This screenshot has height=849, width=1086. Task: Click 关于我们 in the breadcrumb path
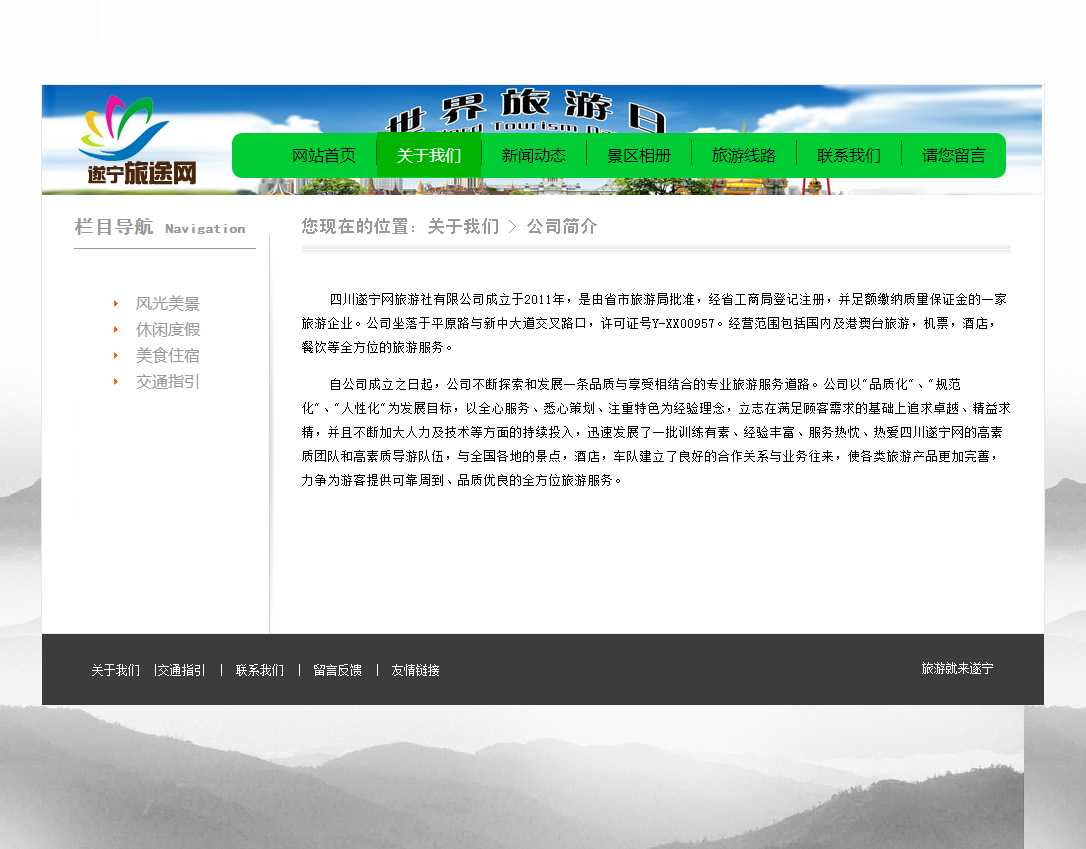coord(462,227)
